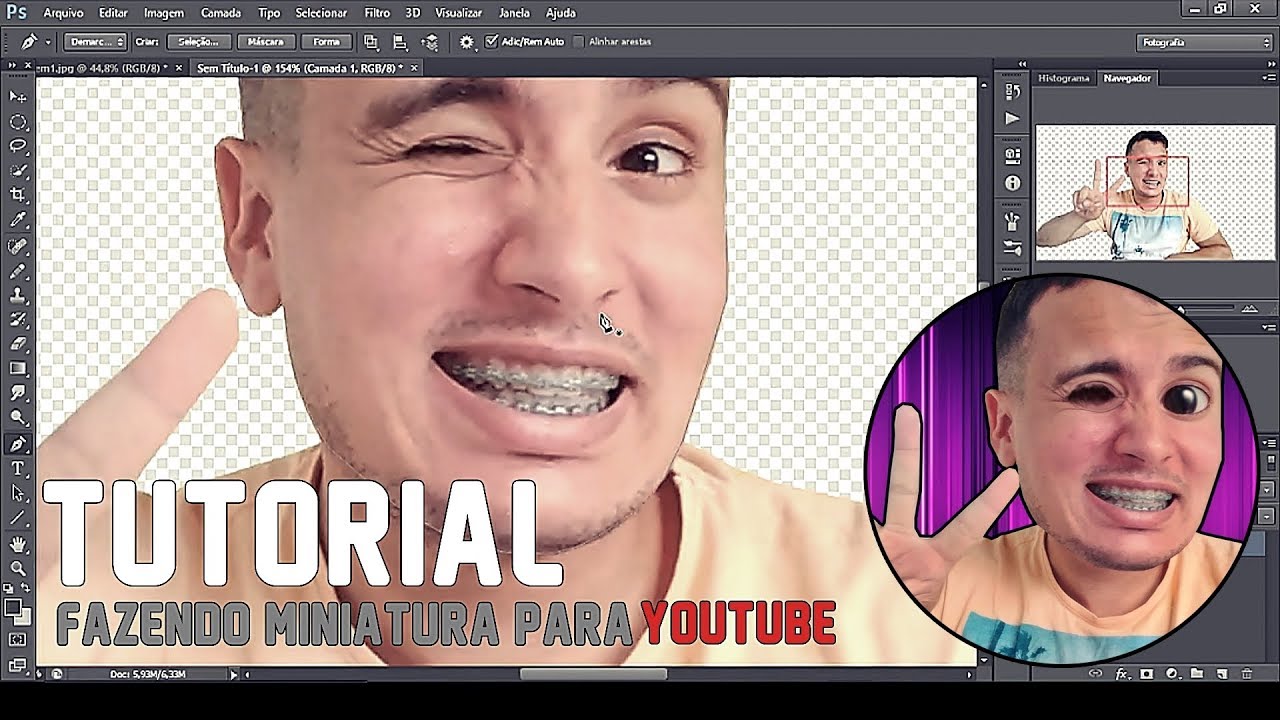This screenshot has height=720, width=1280.
Task: Select the Hand tool
Action: click(x=18, y=544)
